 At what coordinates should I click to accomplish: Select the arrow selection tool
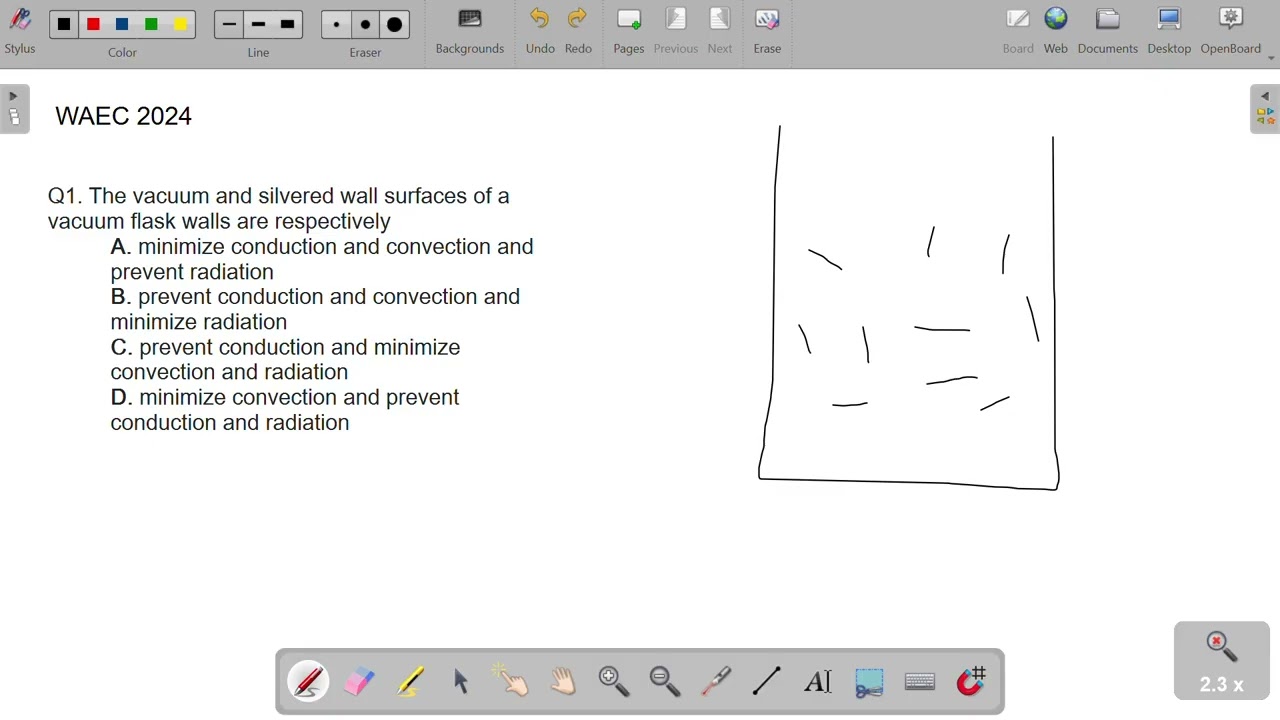[461, 682]
